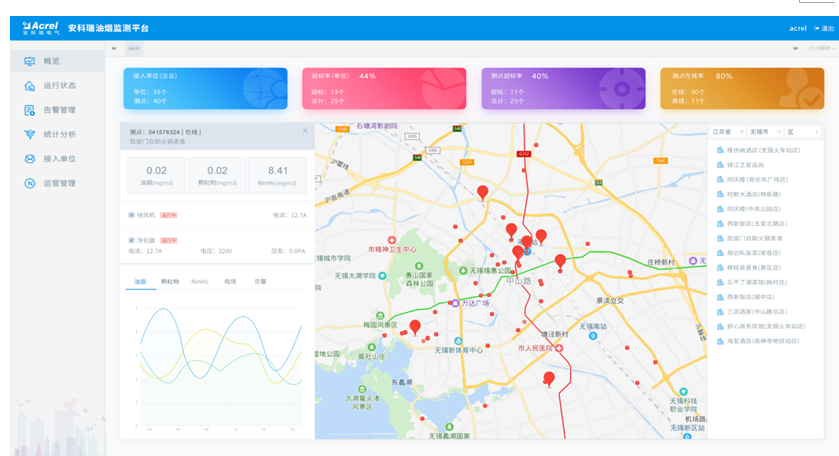Click the 统计分析 statistics icon
Screen dimensions: 839x456
click(29, 134)
